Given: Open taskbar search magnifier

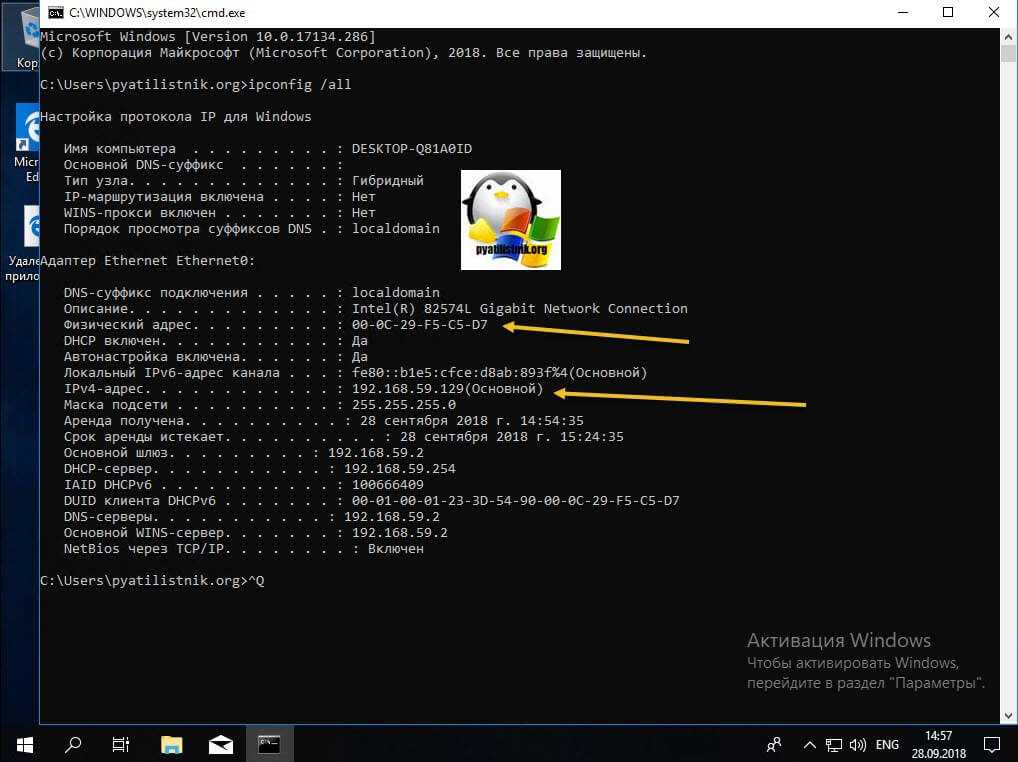Looking at the screenshot, I should point(72,744).
